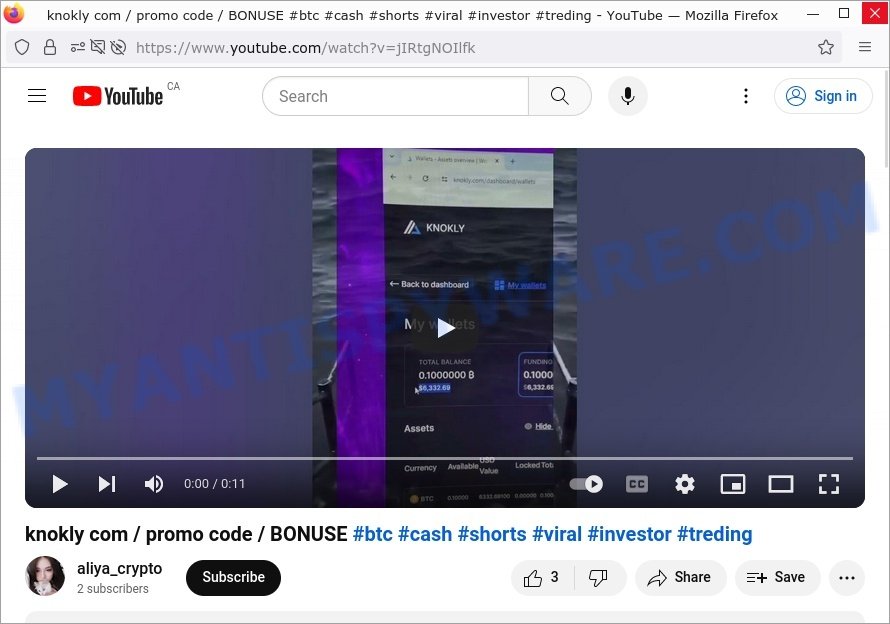This screenshot has height=624, width=890.
Task: Open the #investor hashtag link
Action: tap(629, 534)
